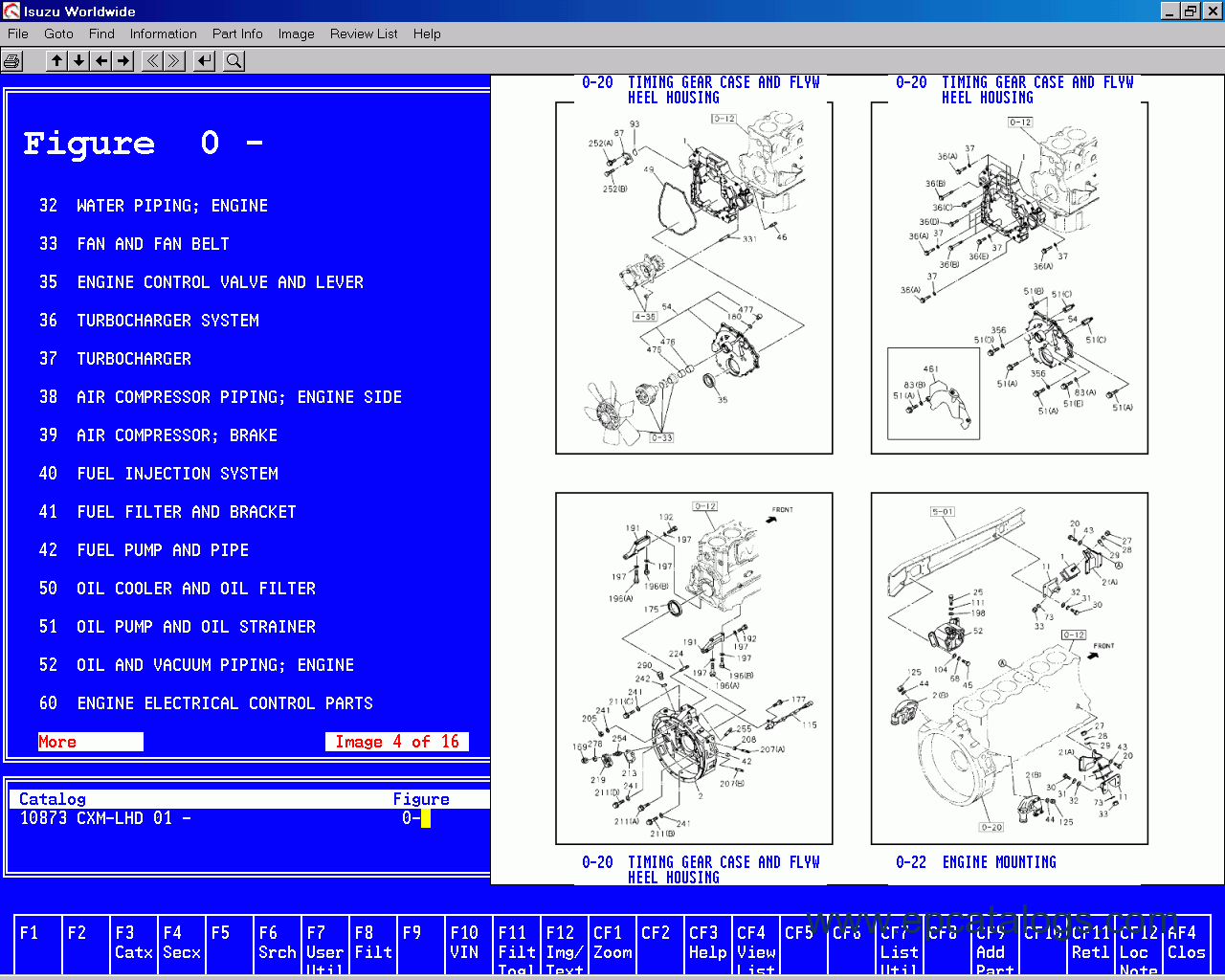Select figure 33 FAN AND FAN BELT
This screenshot has height=980, width=1225.
(134, 244)
